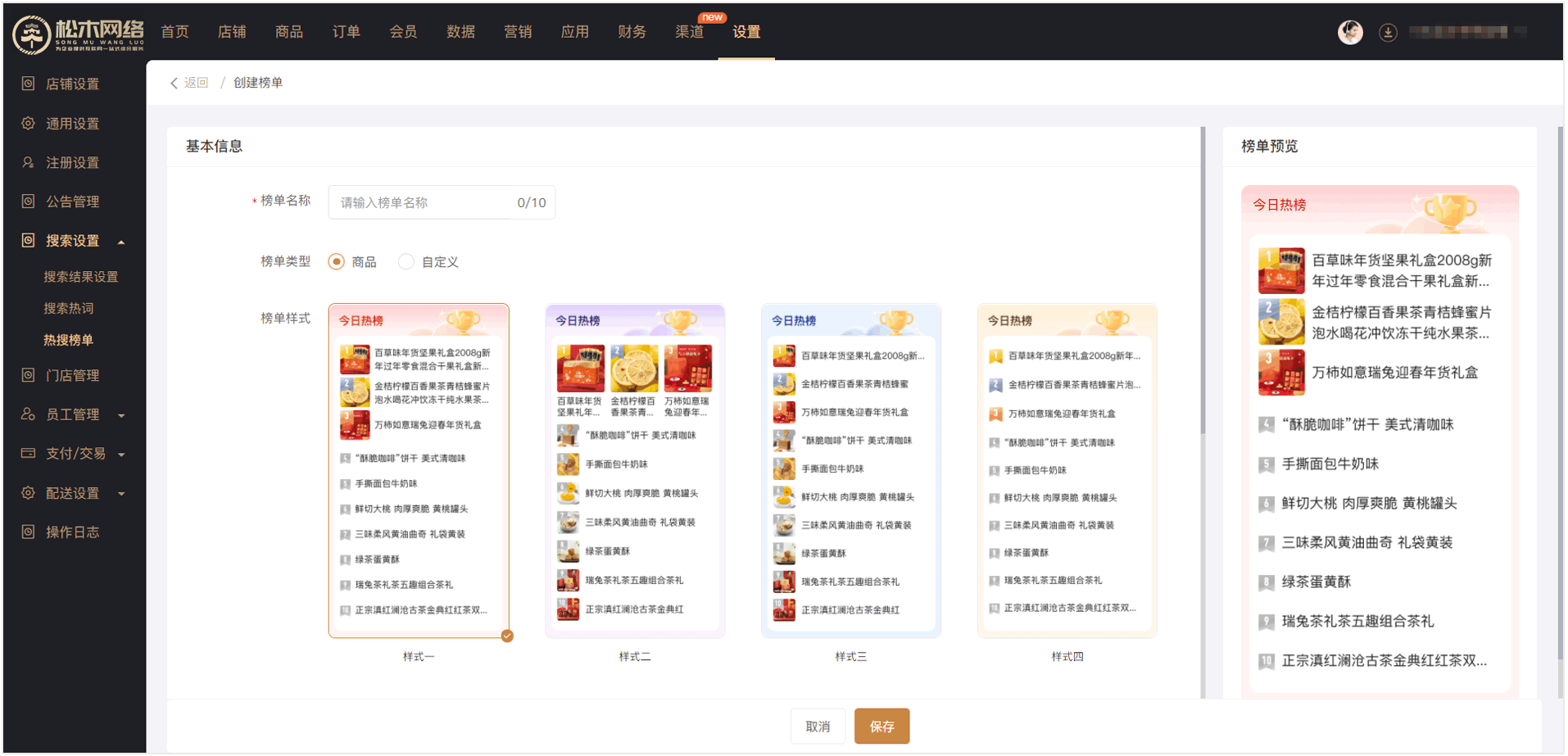The image size is (1568, 756).
Task: Select the 商品 list type radio button
Action: coord(337,262)
